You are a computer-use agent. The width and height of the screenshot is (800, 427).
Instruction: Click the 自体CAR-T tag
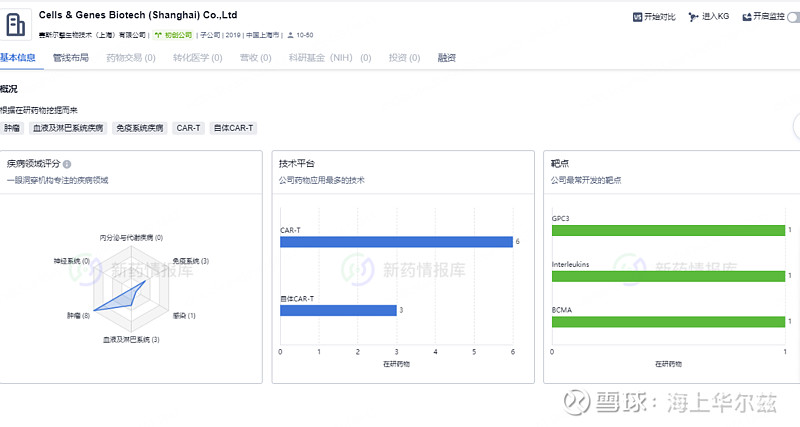click(x=233, y=128)
